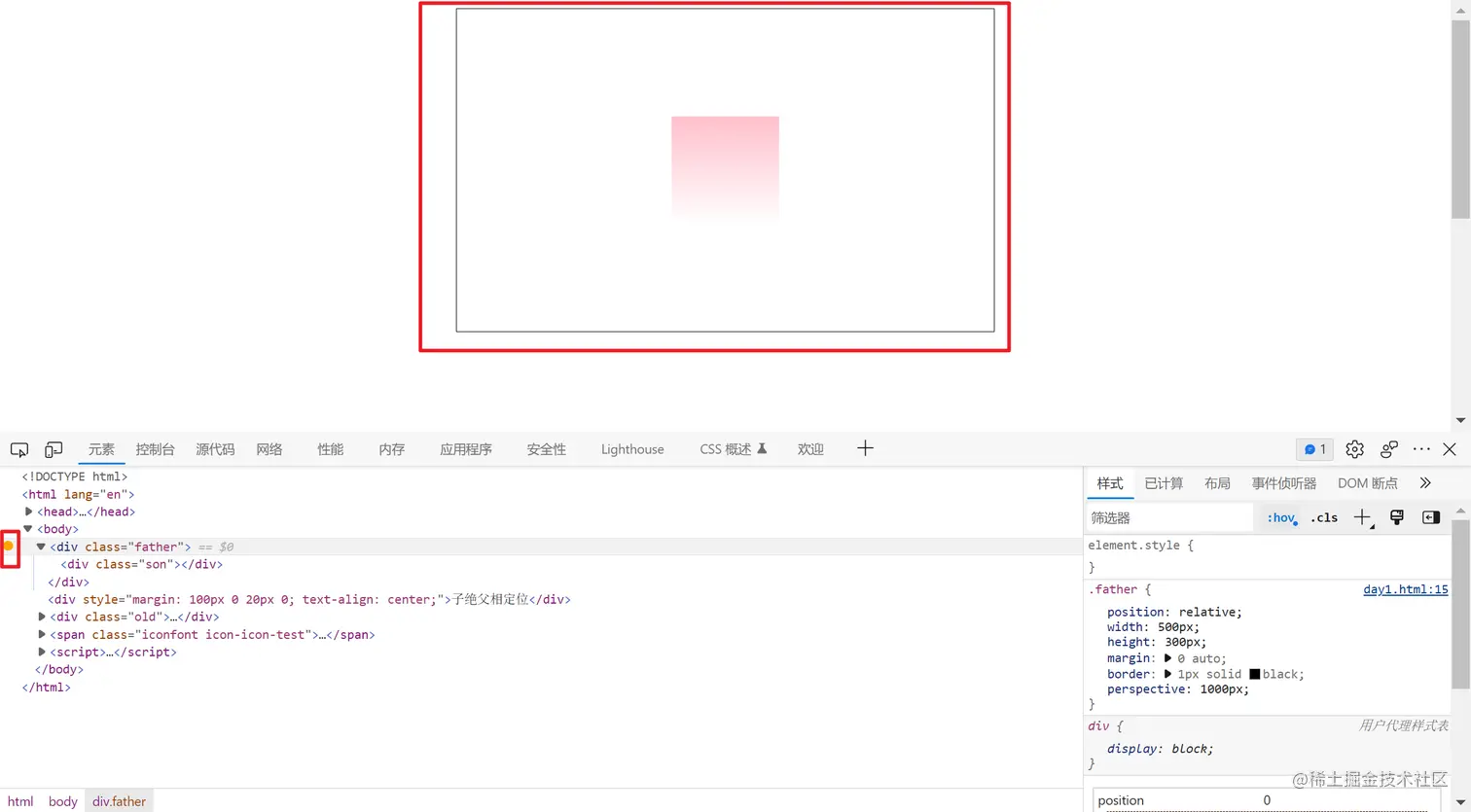
Task: Open the 源代码 tab
Action: [215, 449]
